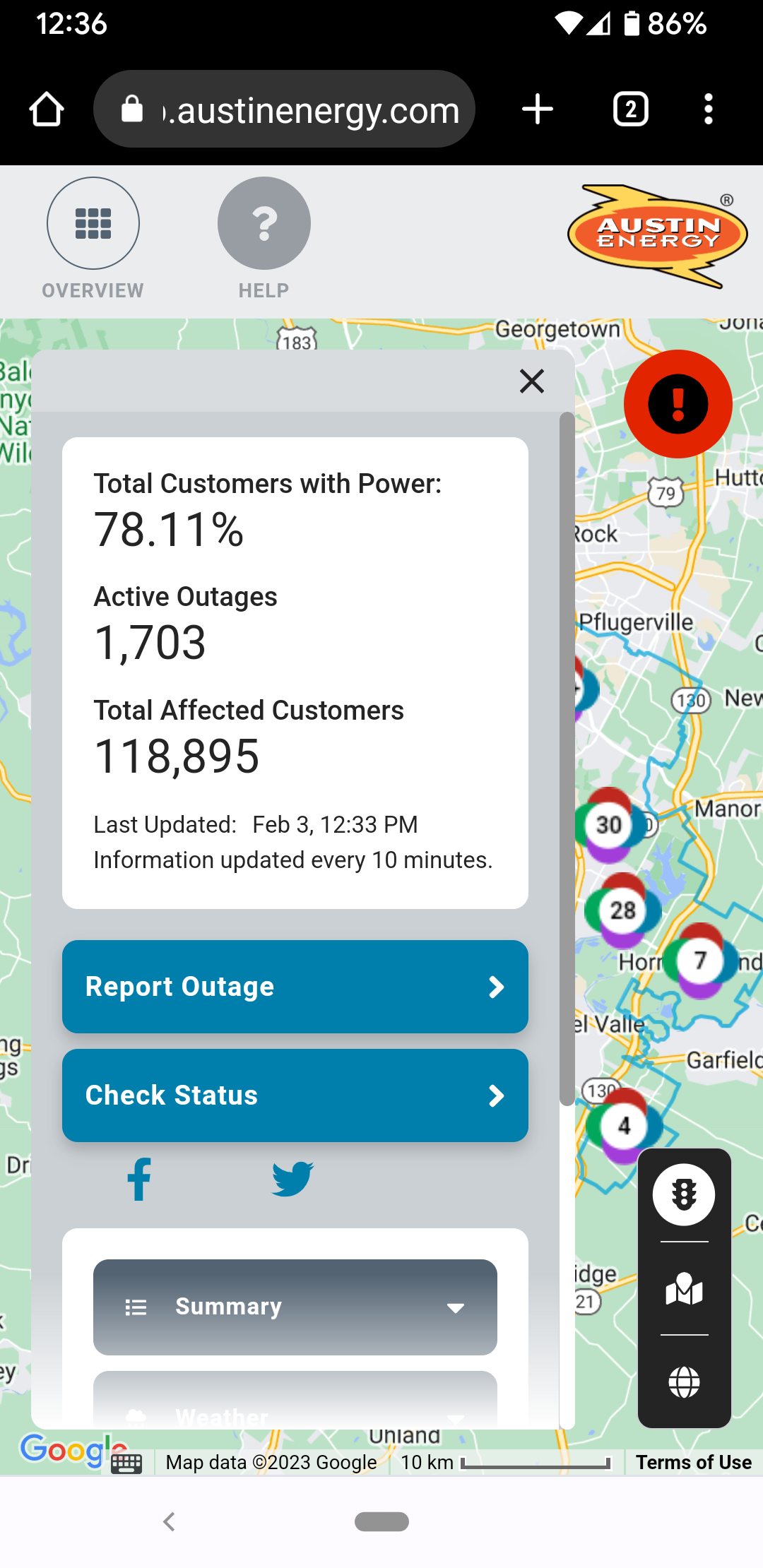Viewport: 763px width, 1568px height.
Task: Select the outage cluster marker labeled 28
Action: (622, 910)
